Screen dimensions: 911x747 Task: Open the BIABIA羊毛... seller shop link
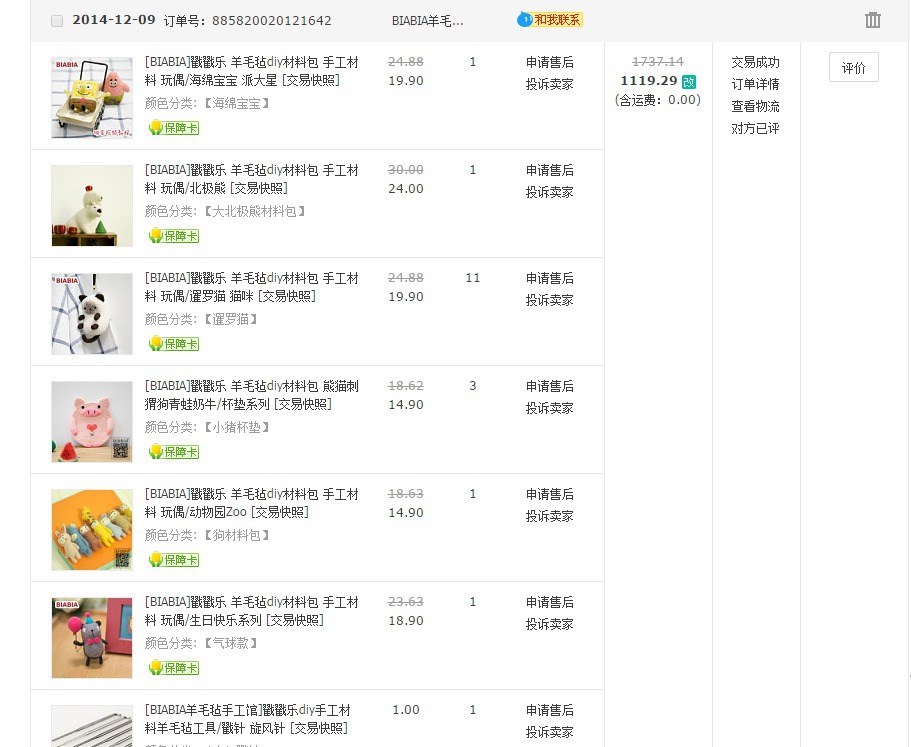428,21
